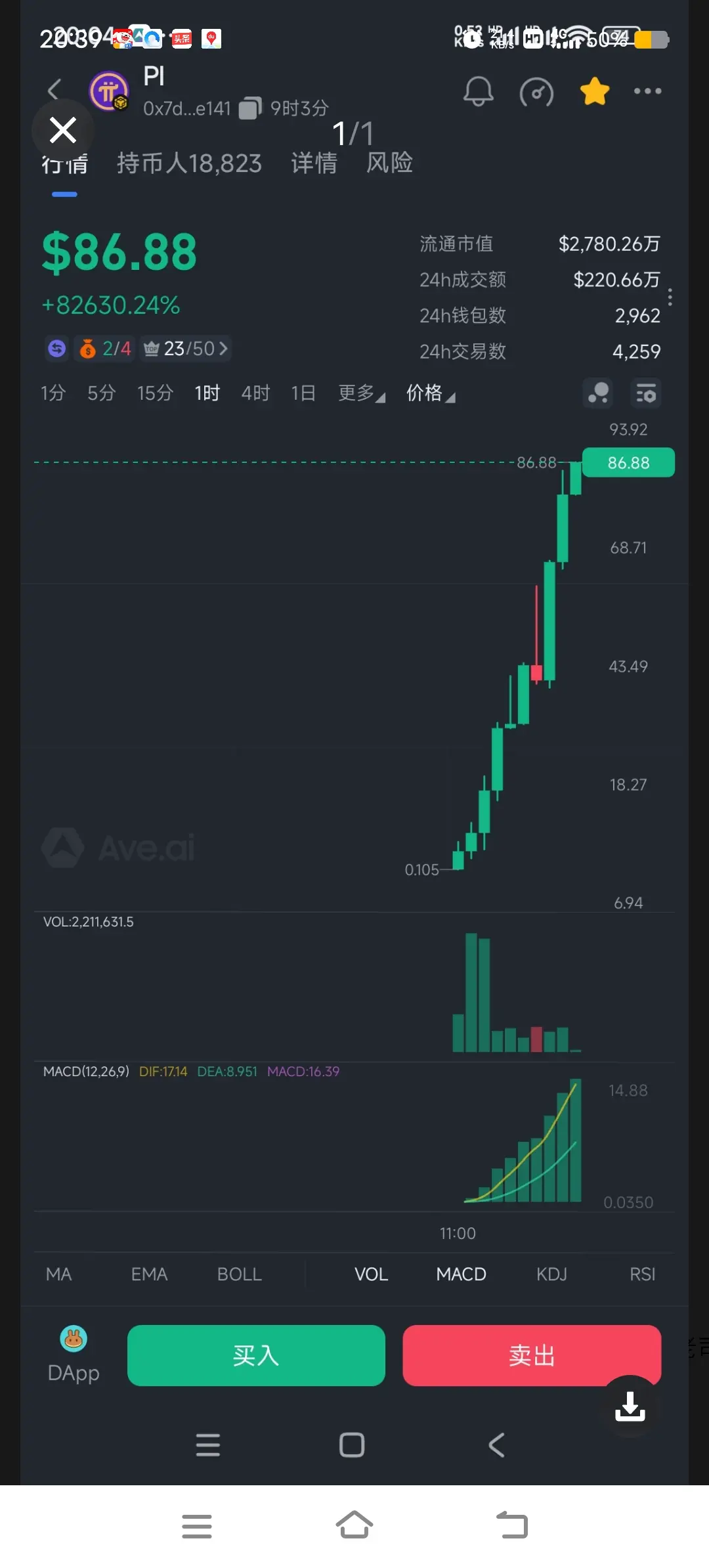
Task: Open the 持币人18,823 holders tab
Action: (189, 163)
